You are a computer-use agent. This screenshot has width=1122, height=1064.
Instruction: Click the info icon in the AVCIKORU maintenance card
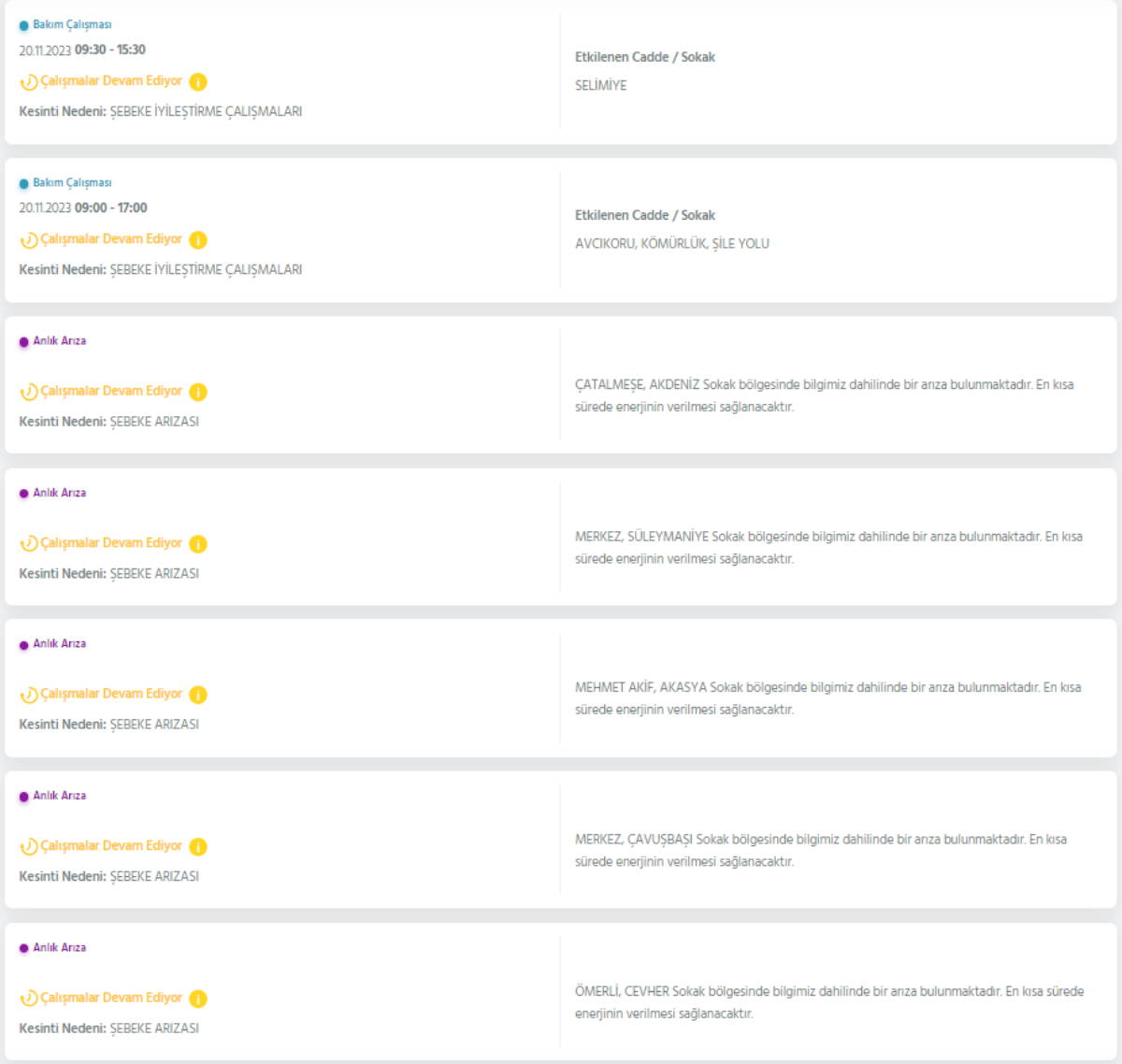coord(198,240)
